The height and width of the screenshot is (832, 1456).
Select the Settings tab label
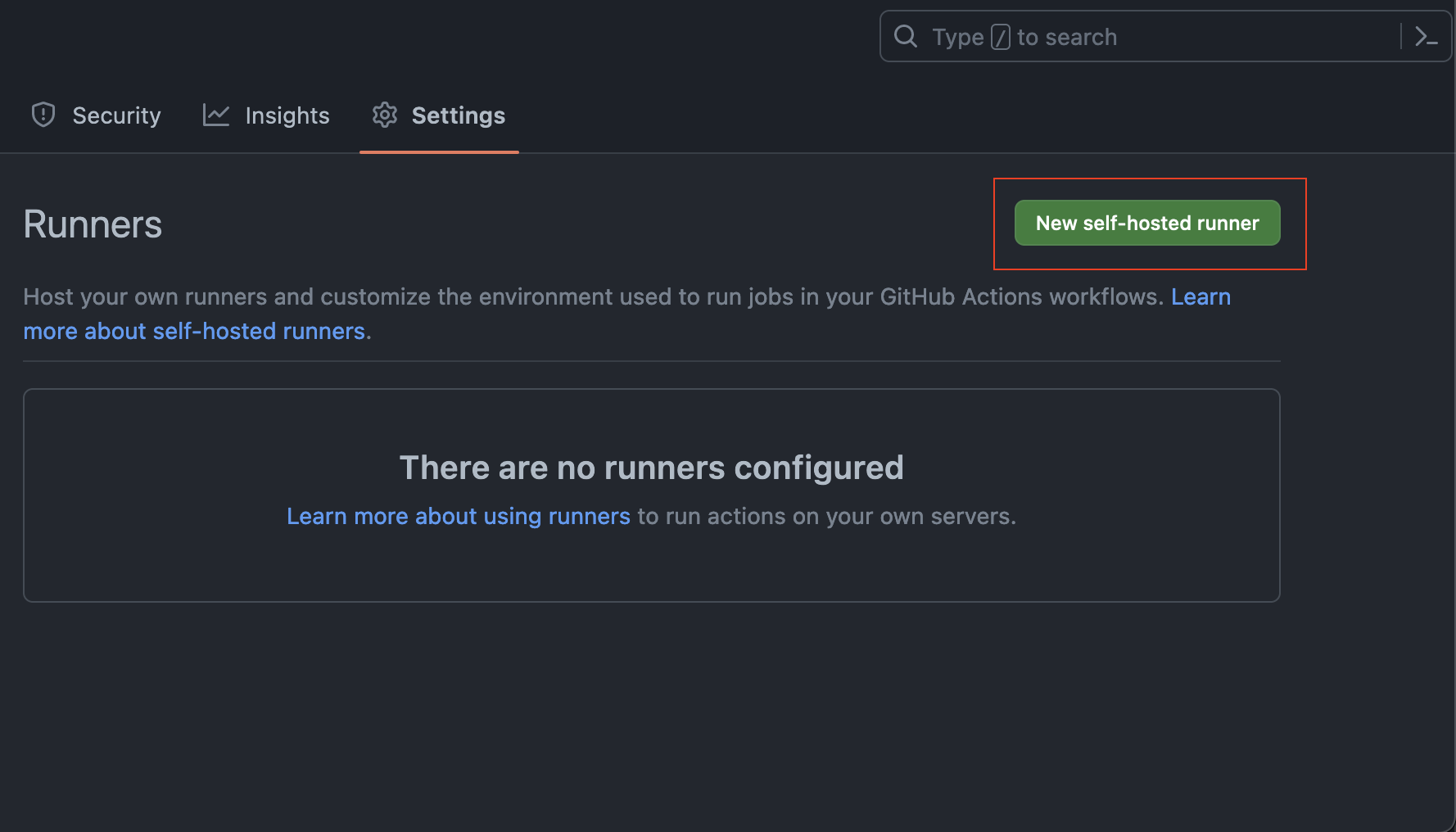[458, 115]
